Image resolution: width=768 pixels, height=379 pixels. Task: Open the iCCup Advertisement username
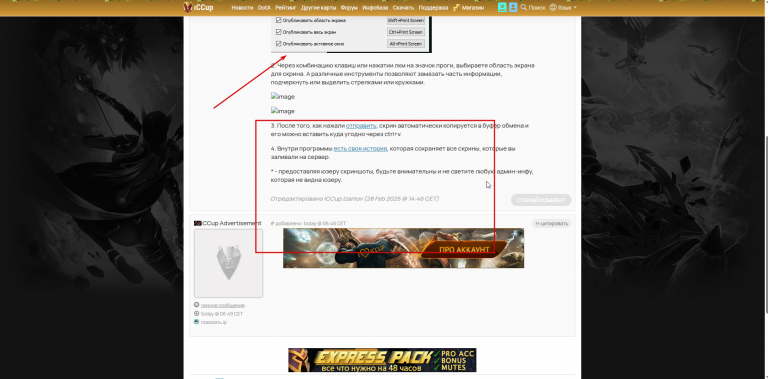pyautogui.click(x=232, y=223)
